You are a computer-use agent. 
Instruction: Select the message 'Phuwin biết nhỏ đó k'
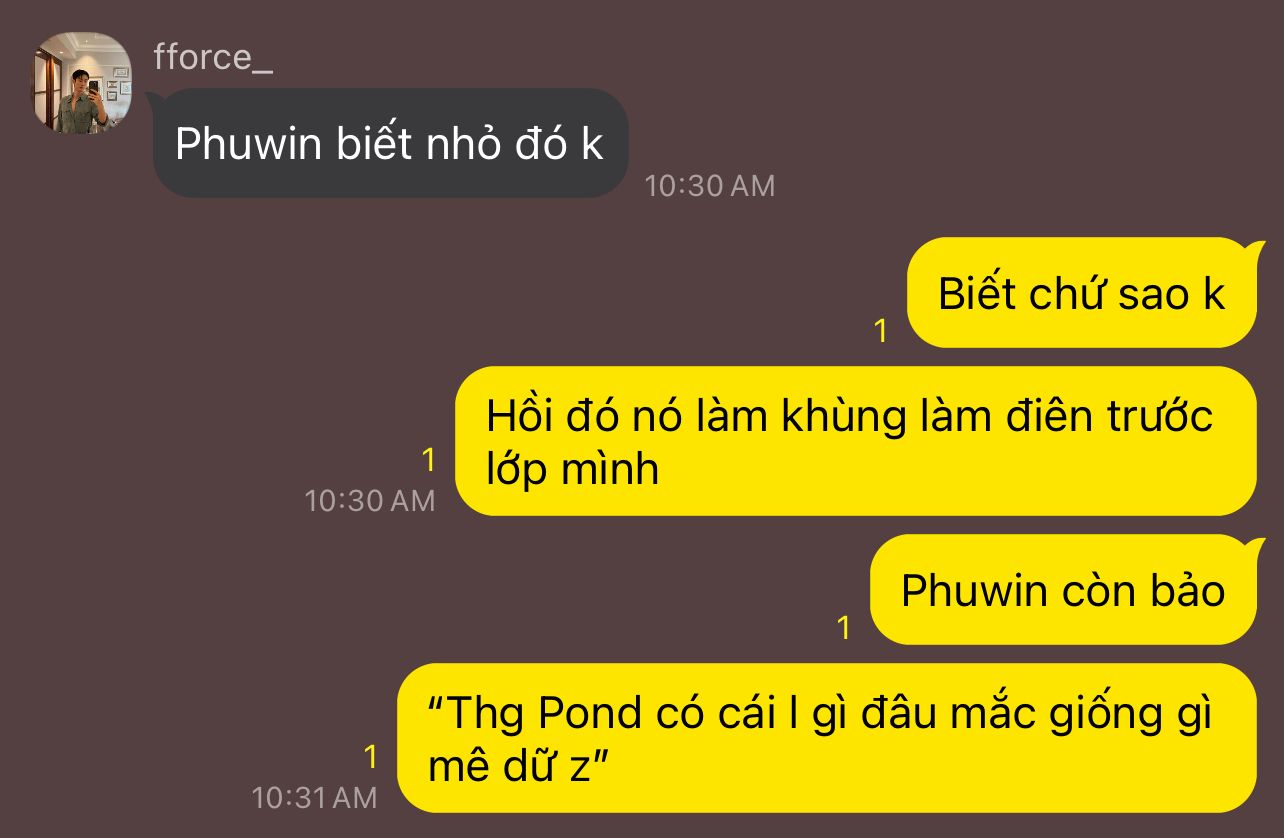[390, 143]
